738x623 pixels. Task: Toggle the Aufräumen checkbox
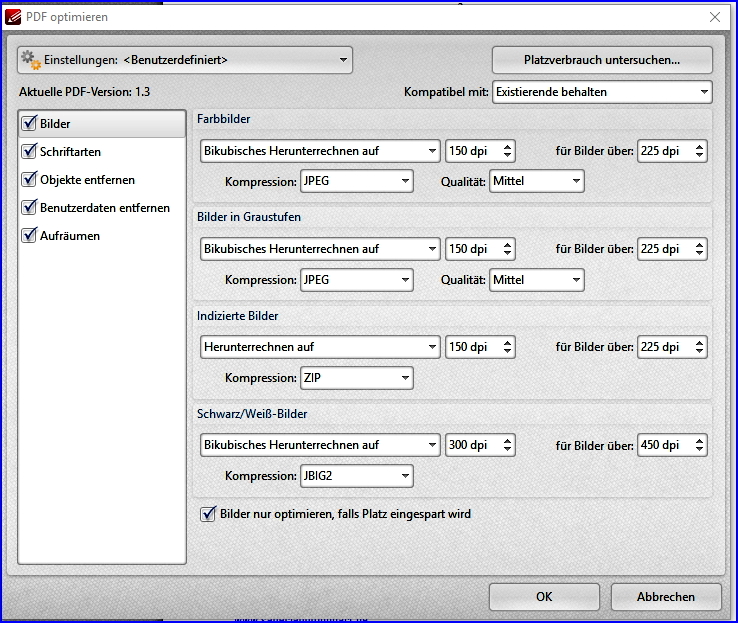coord(29,236)
